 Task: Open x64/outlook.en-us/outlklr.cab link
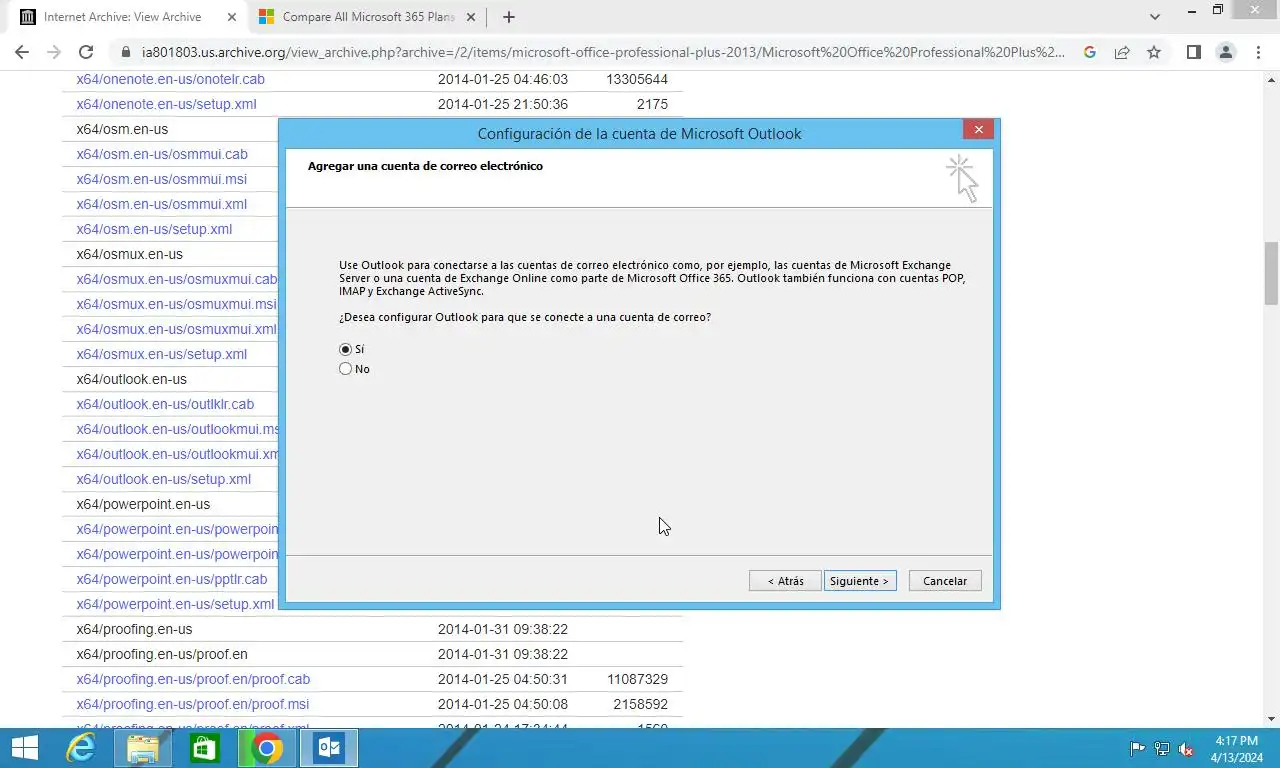click(x=165, y=404)
